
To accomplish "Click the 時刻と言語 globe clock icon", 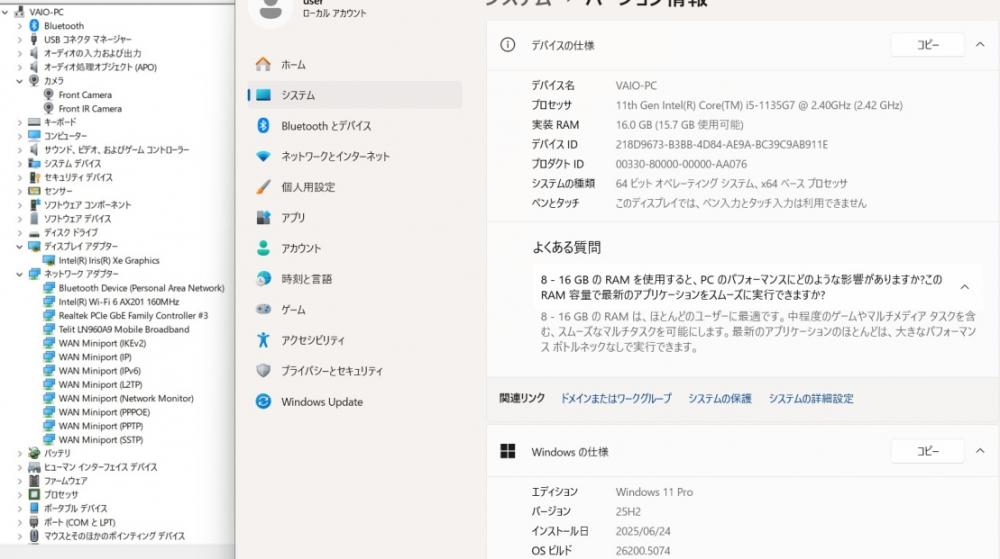I will pos(263,279).
